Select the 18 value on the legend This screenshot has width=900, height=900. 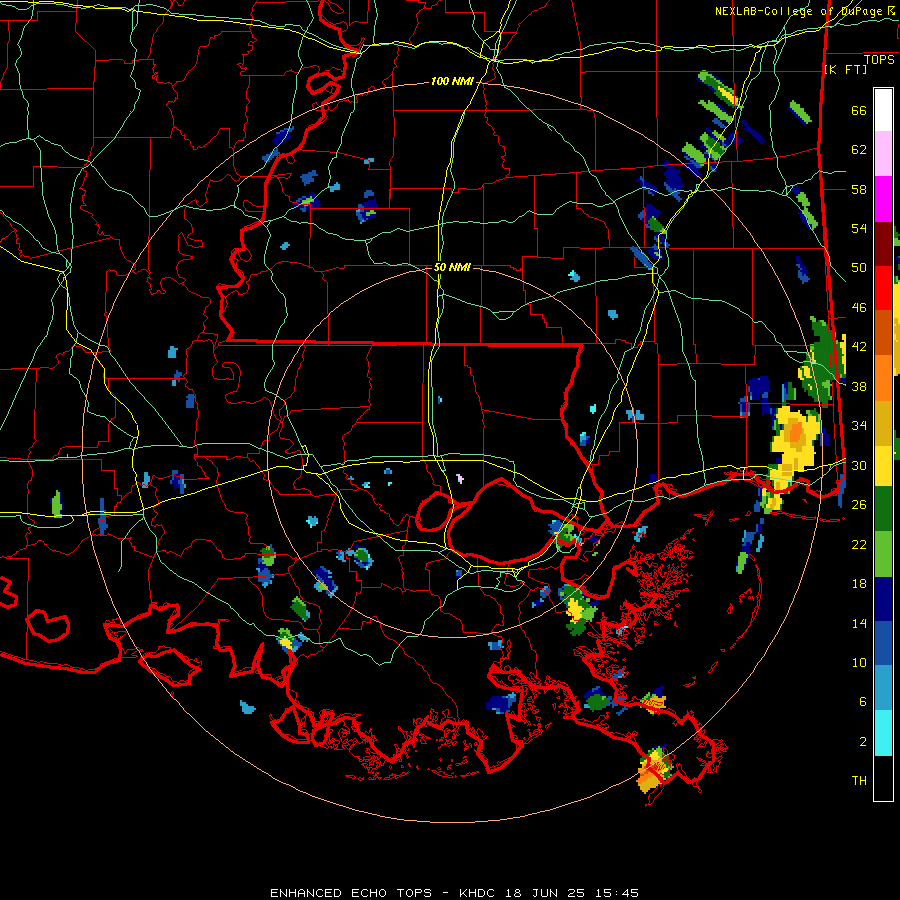pyautogui.click(x=859, y=584)
